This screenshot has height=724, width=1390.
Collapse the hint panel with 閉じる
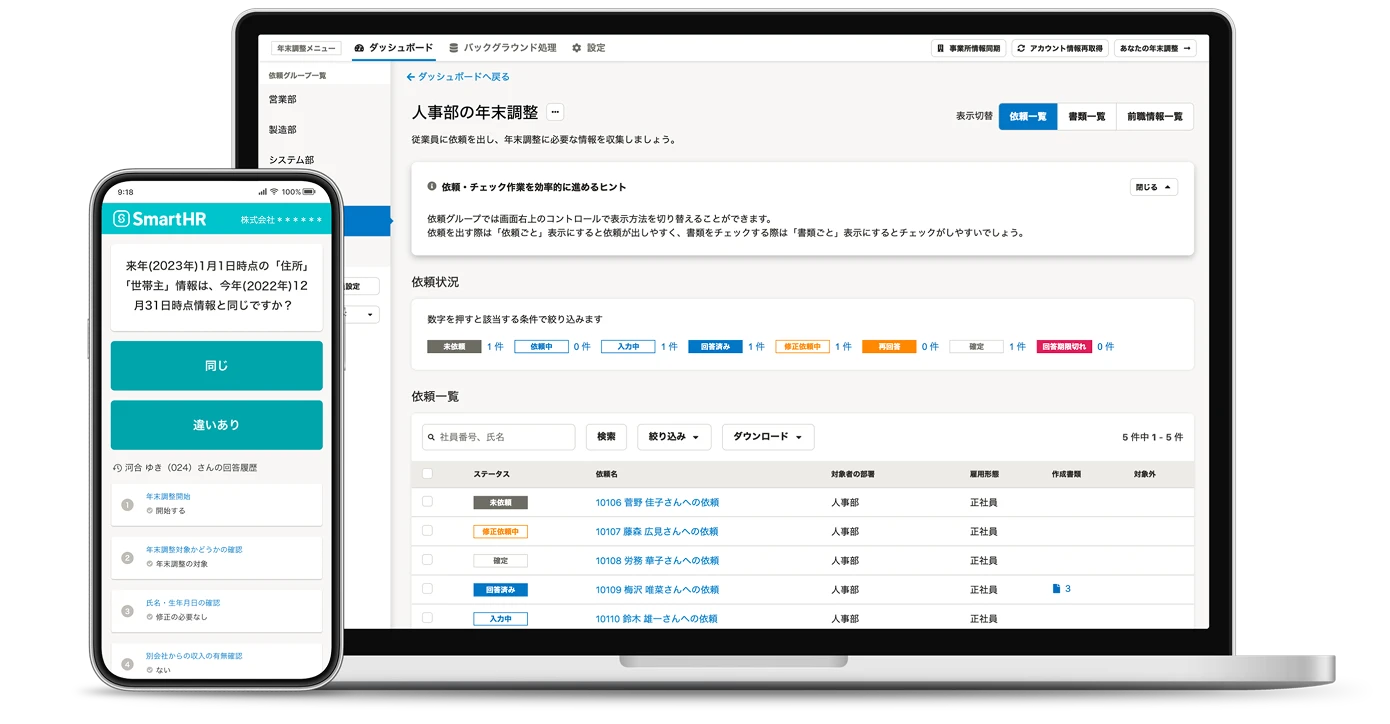(1154, 187)
